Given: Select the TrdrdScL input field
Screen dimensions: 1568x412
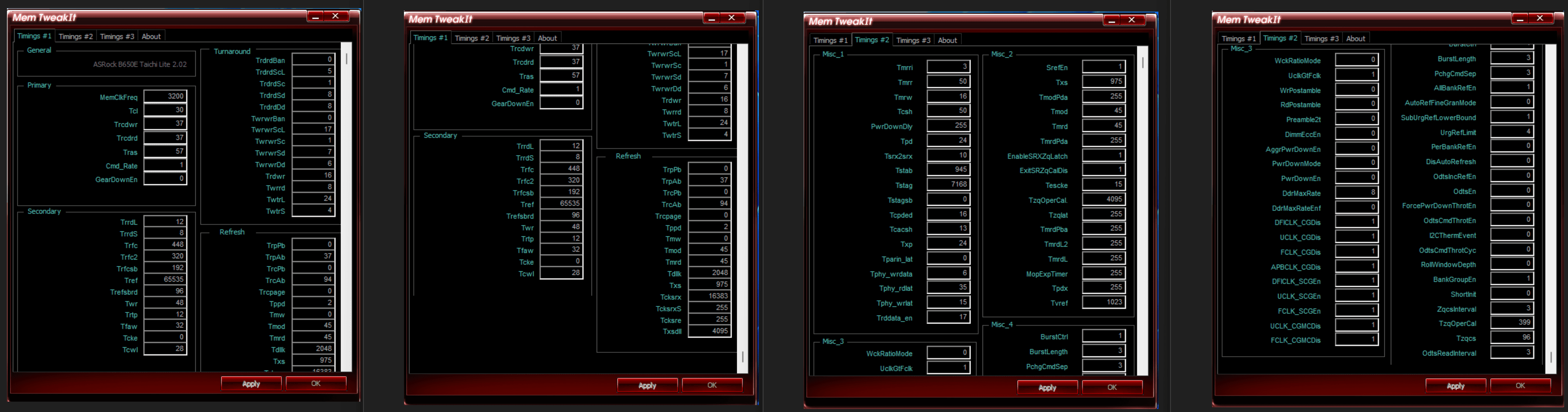Looking at the screenshot, I should [313, 71].
